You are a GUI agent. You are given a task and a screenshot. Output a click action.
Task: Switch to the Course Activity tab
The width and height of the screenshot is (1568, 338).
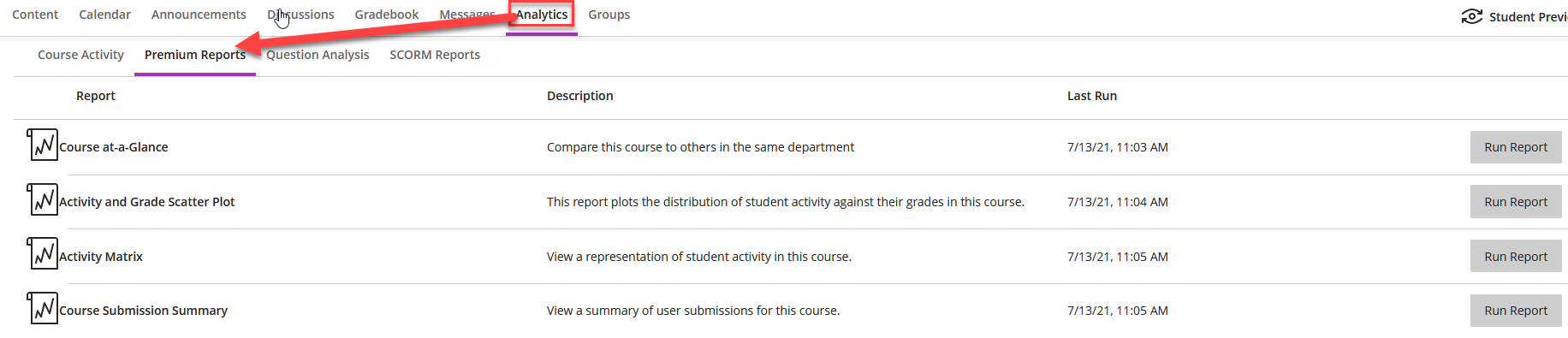point(80,55)
